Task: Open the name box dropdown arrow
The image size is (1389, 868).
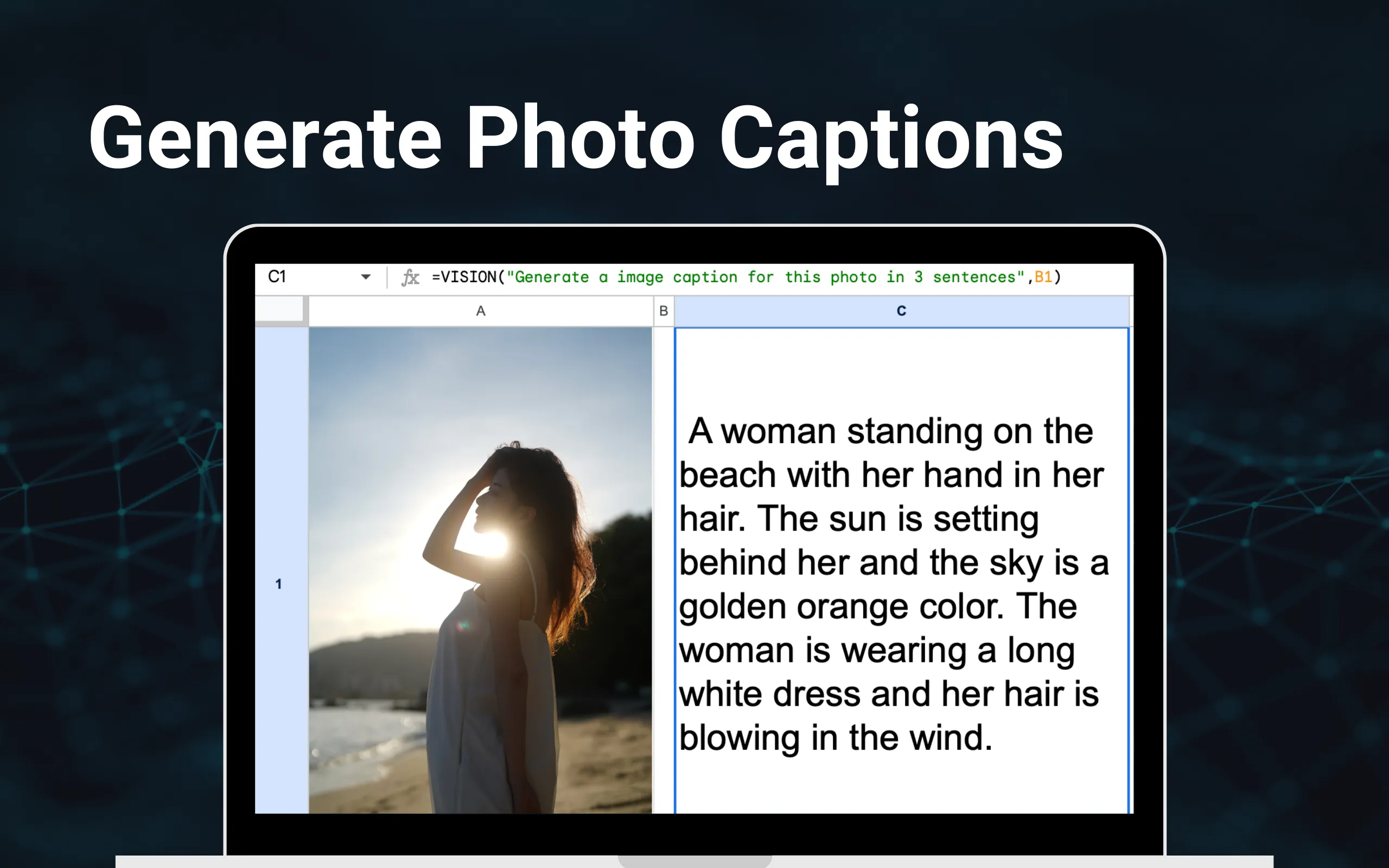Action: tap(367, 277)
